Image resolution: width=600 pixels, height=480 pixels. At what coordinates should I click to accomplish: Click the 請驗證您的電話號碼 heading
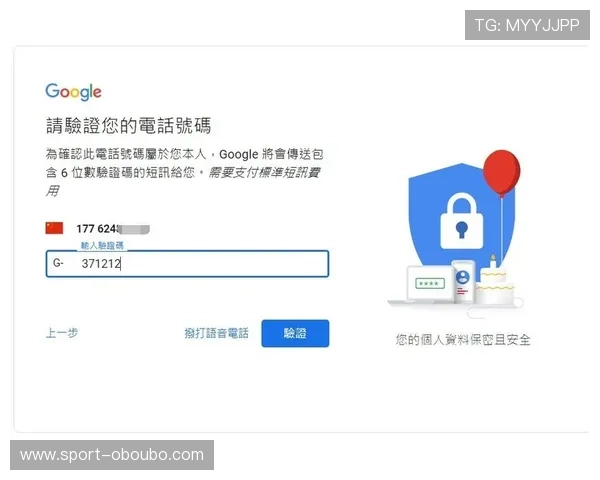pyautogui.click(x=129, y=126)
